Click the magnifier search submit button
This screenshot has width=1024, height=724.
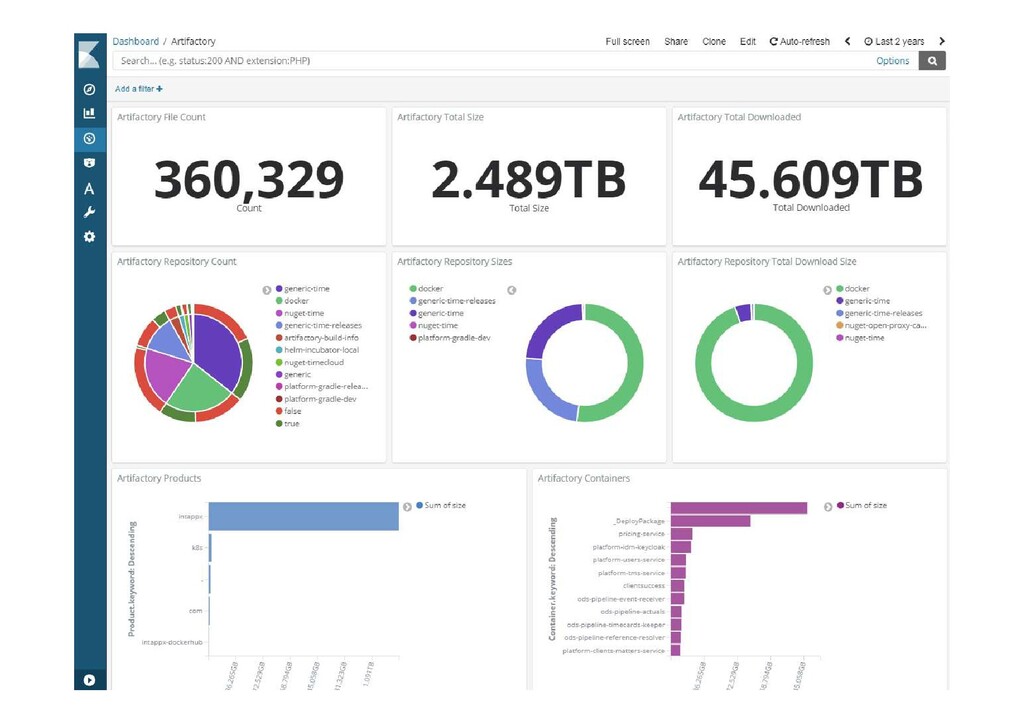pyautogui.click(x=932, y=61)
